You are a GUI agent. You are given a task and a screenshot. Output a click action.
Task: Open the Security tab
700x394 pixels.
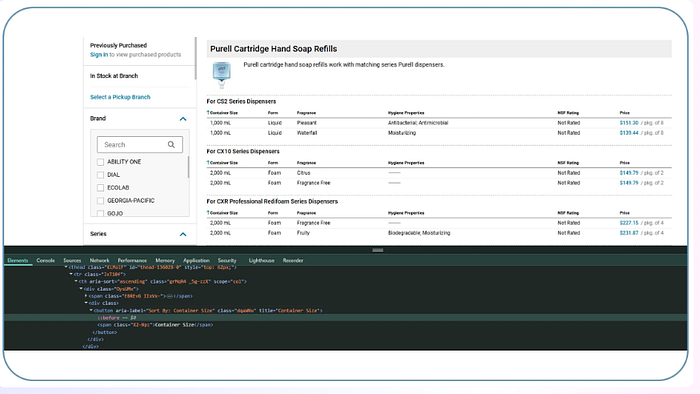click(227, 261)
